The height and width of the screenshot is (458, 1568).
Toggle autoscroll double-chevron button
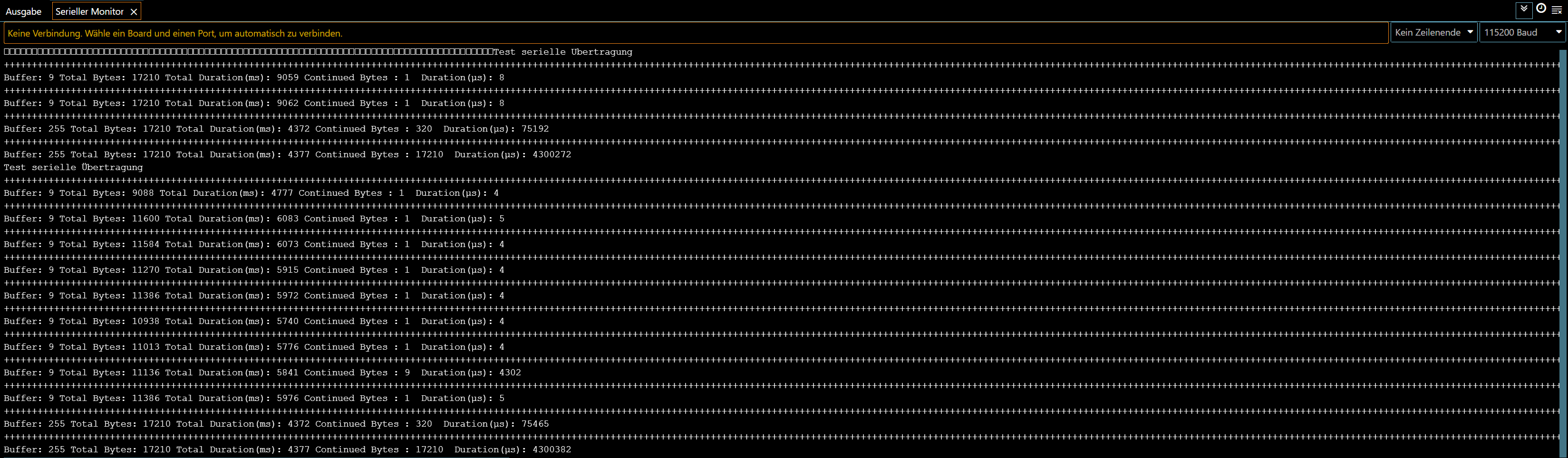[x=1524, y=10]
